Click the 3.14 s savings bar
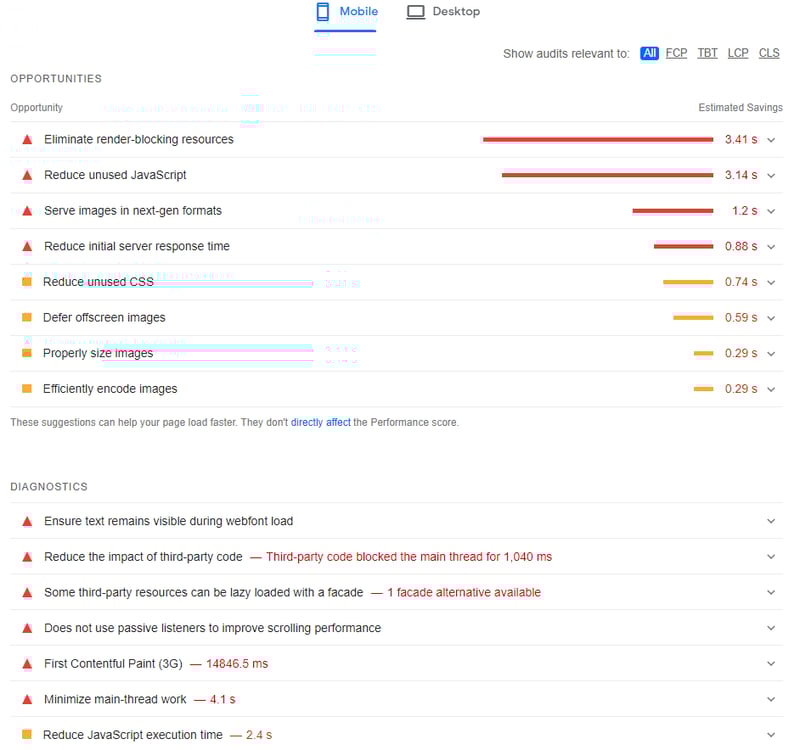800x750 pixels. 608,175
